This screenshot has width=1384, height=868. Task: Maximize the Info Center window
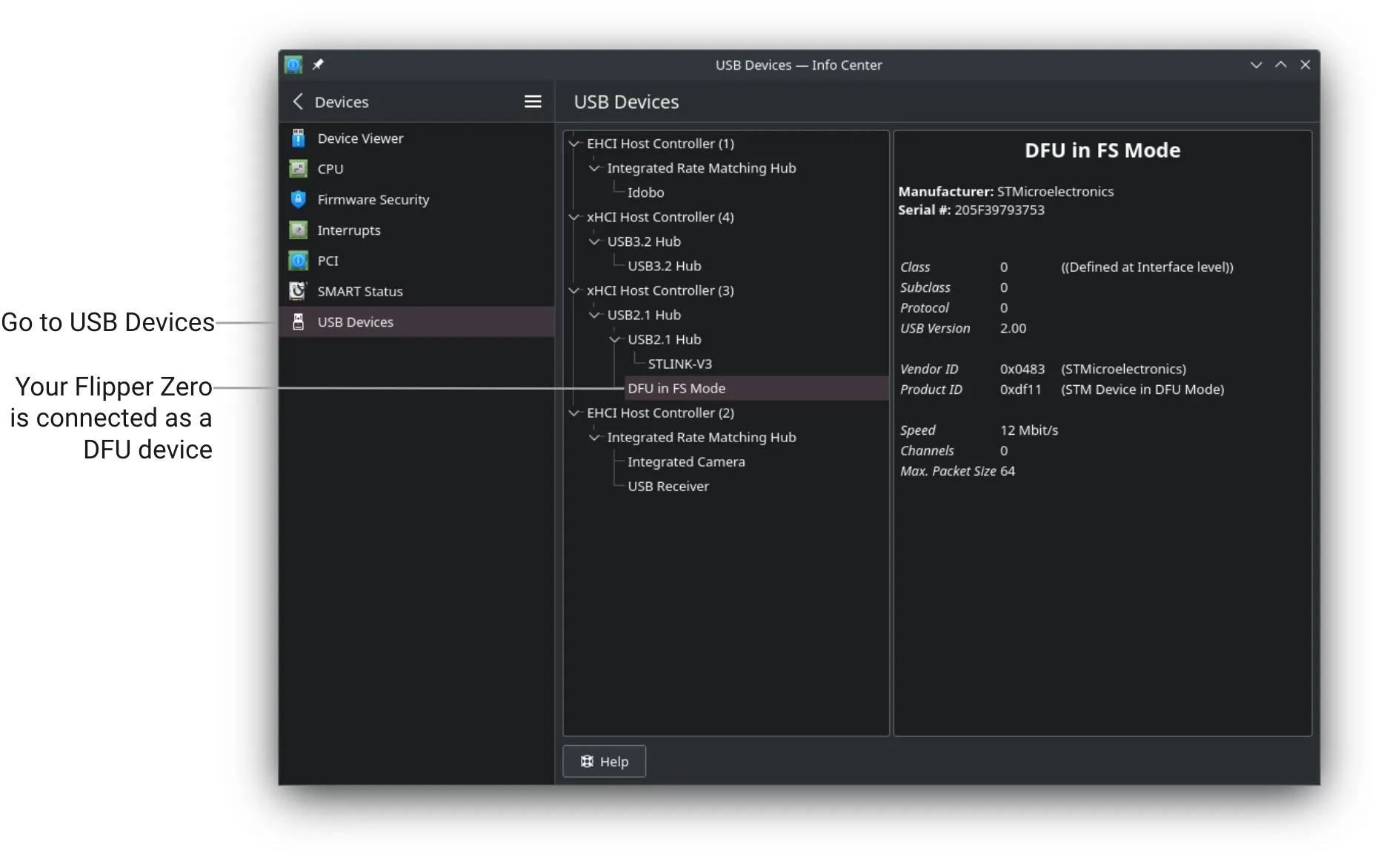(x=1280, y=65)
